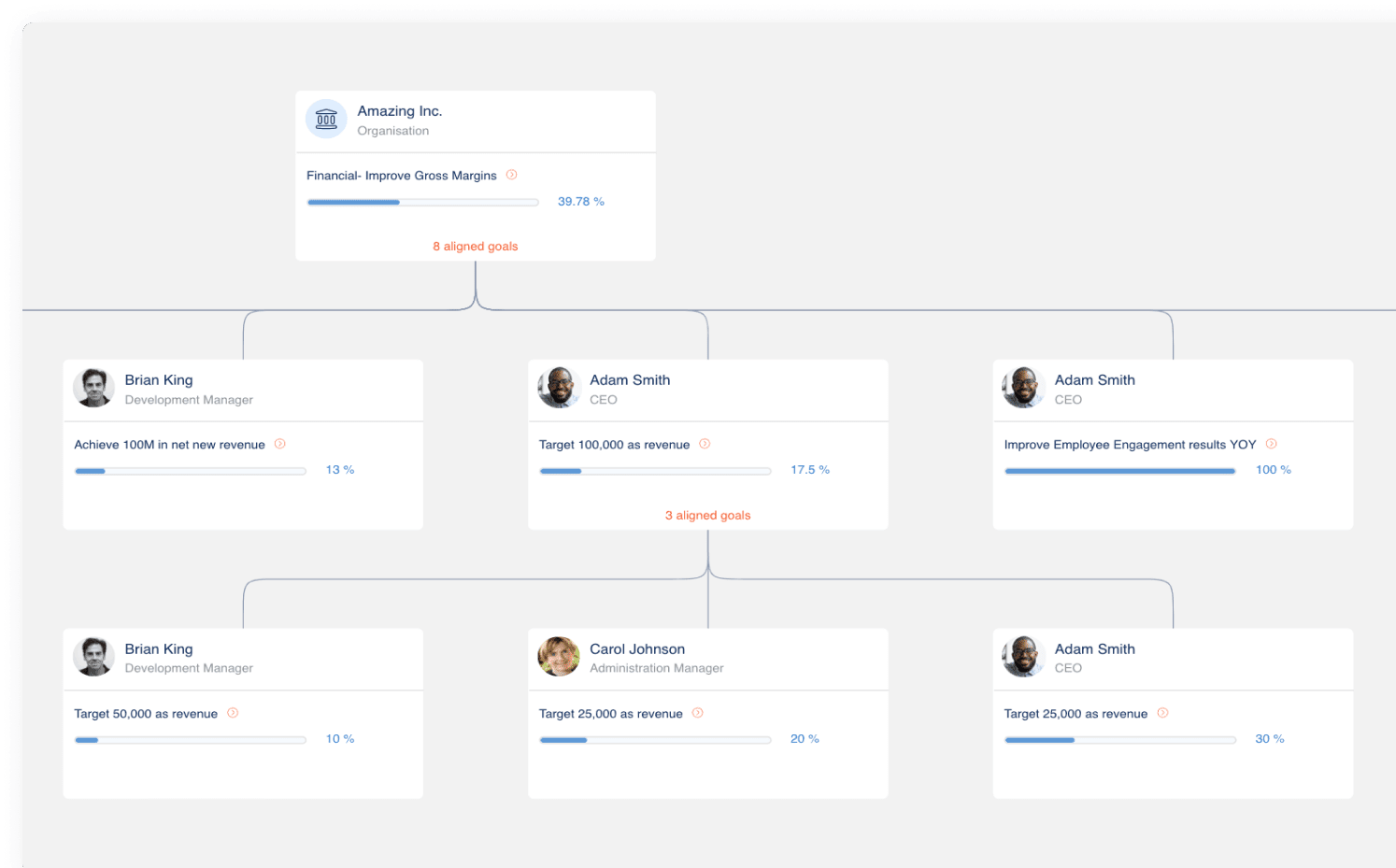Click progress bar on Carol Johnson's goal
This screenshot has height=868, width=1396.
(655, 740)
